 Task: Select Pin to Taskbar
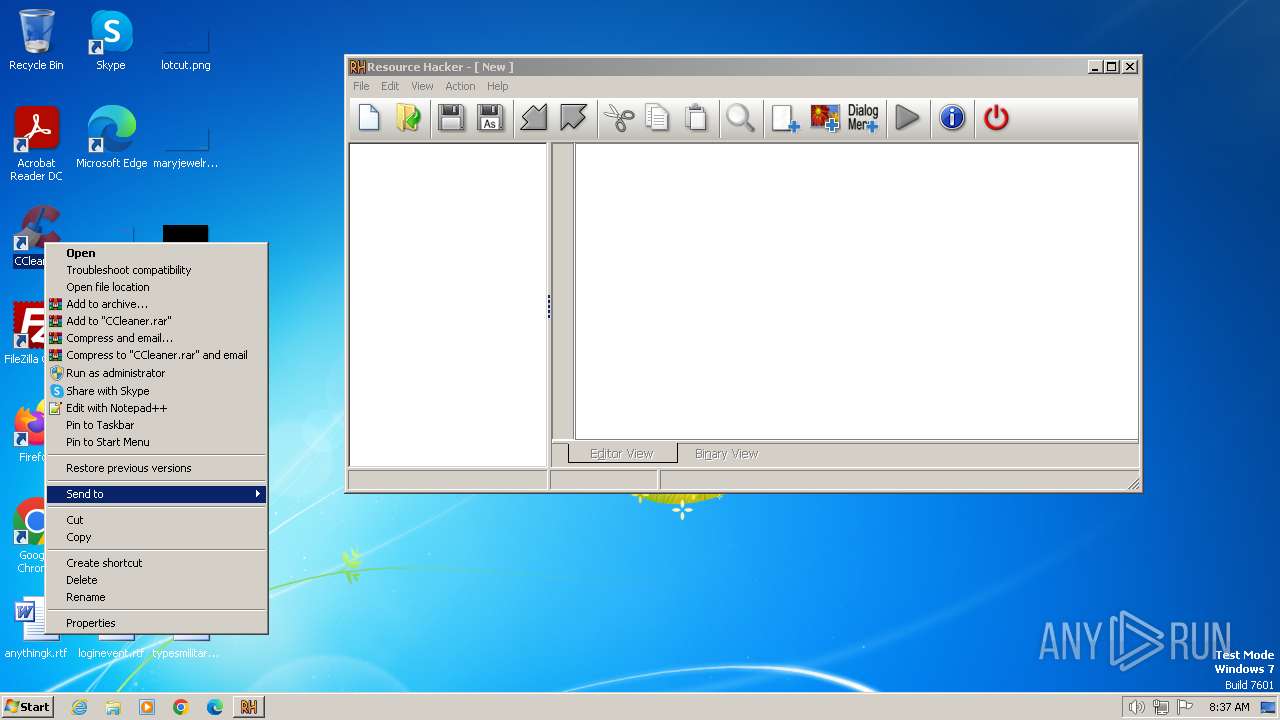tap(156, 425)
